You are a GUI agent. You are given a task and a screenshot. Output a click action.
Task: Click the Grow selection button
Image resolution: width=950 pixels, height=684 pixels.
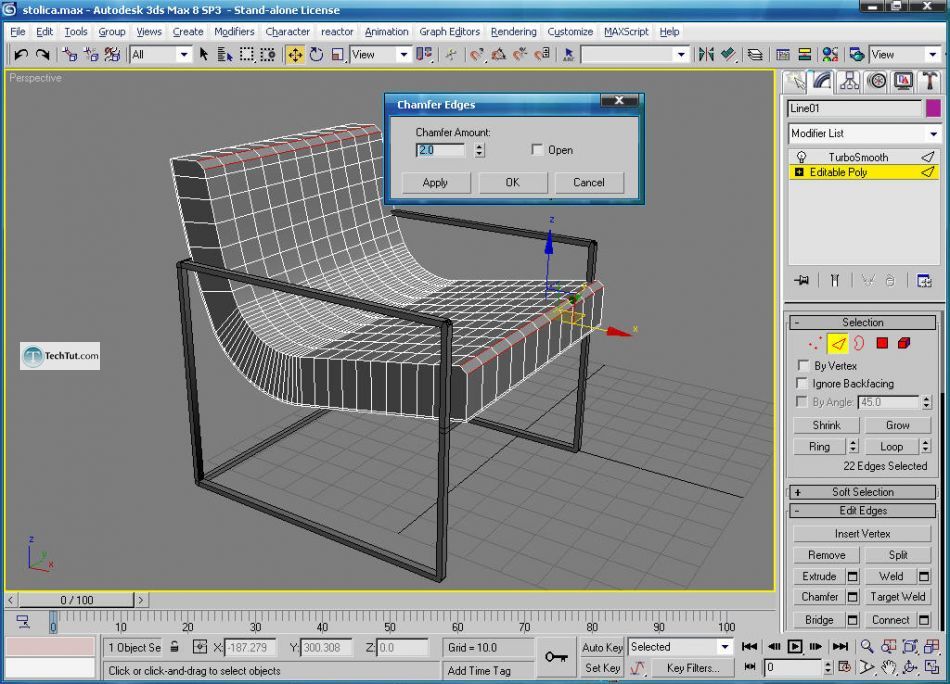tap(897, 425)
